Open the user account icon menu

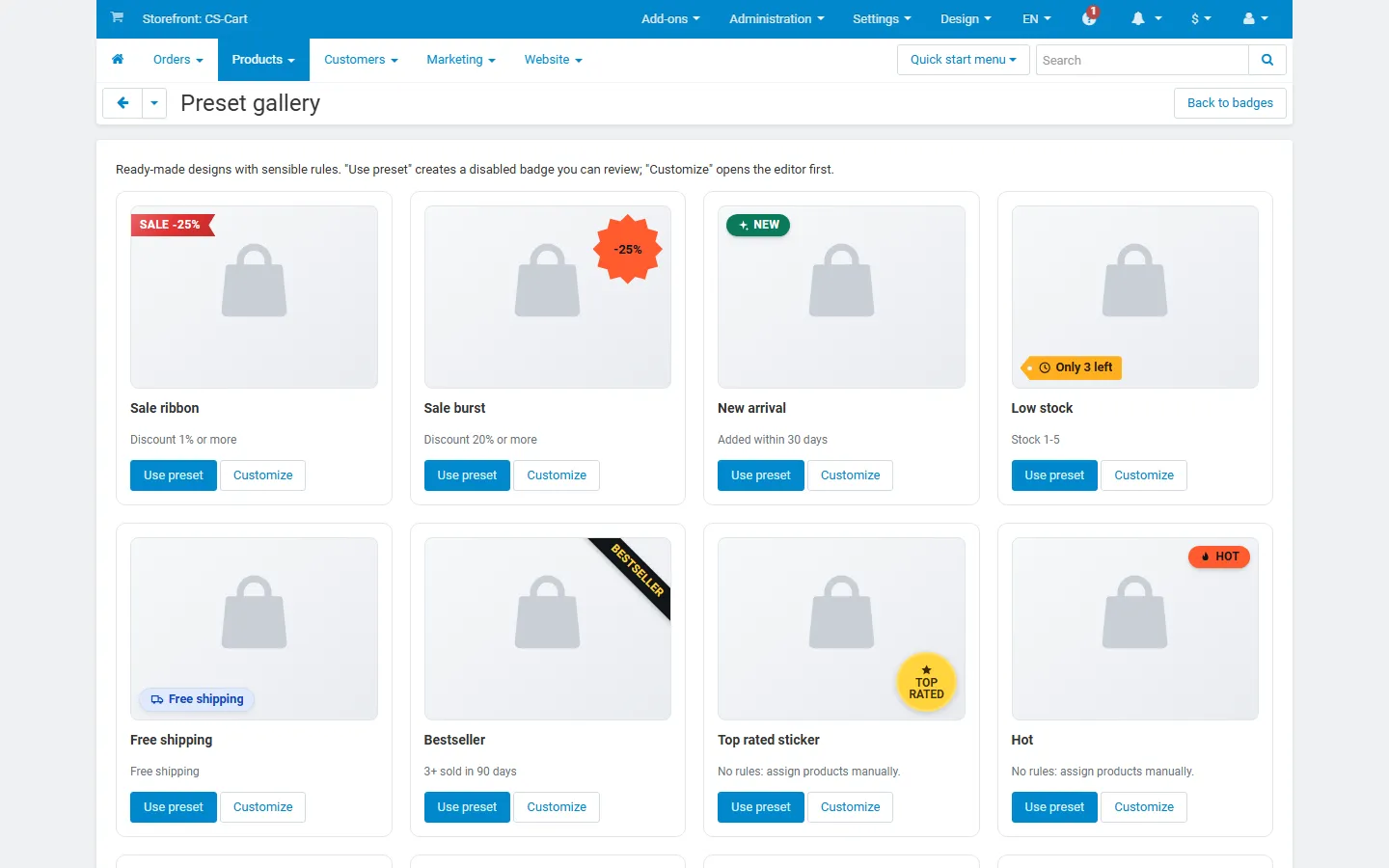(1255, 18)
